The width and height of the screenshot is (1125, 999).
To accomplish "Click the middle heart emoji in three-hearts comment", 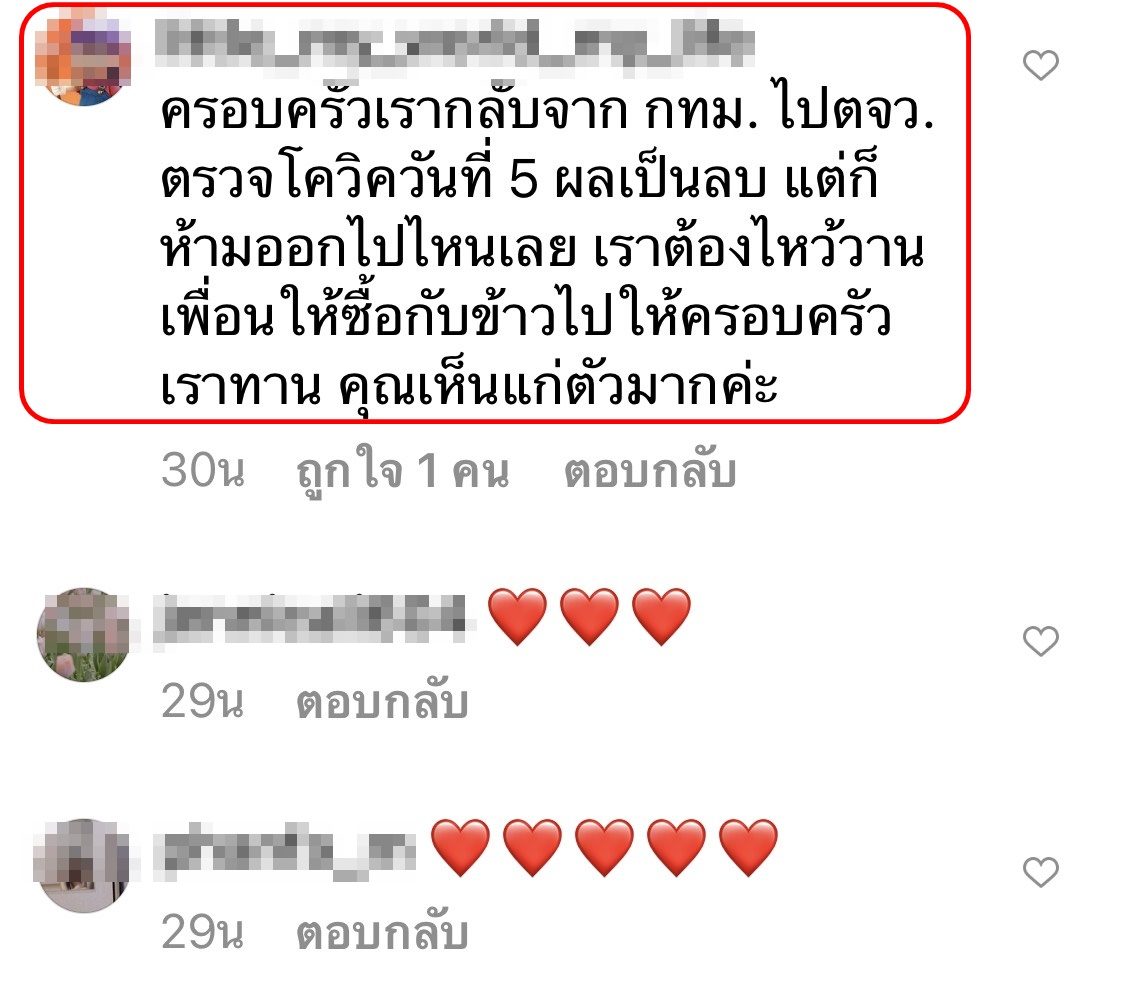I will tap(589, 616).
